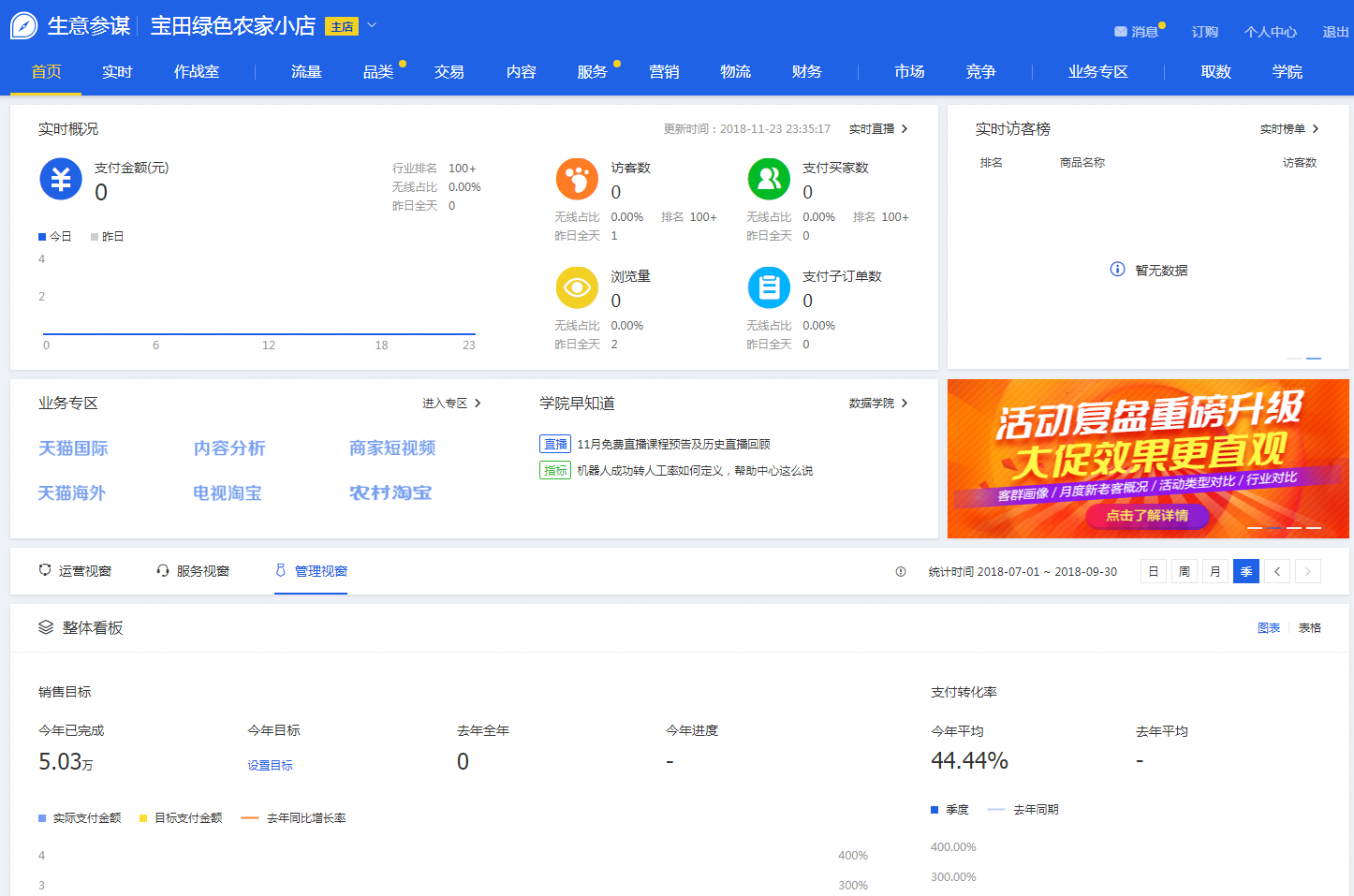
Task: Open the 实时 nav tab
Action: 117,72
